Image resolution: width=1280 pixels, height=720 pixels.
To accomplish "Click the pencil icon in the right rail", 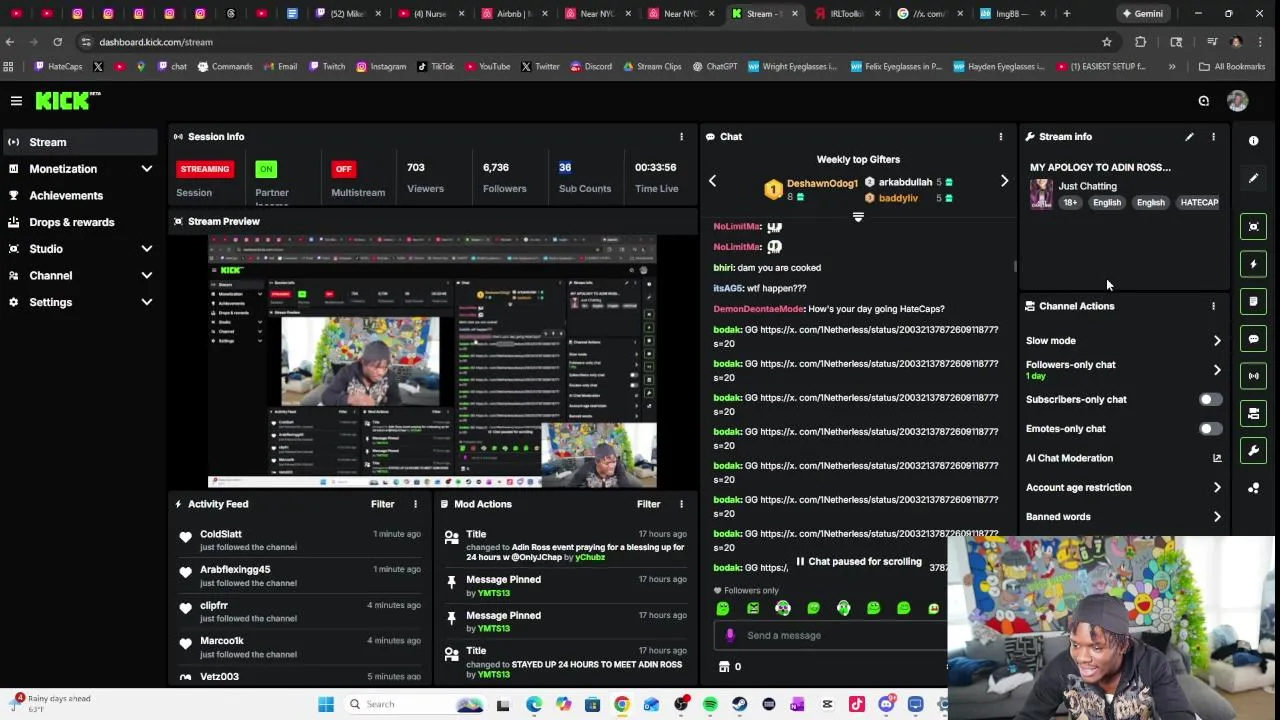I will (1253, 178).
